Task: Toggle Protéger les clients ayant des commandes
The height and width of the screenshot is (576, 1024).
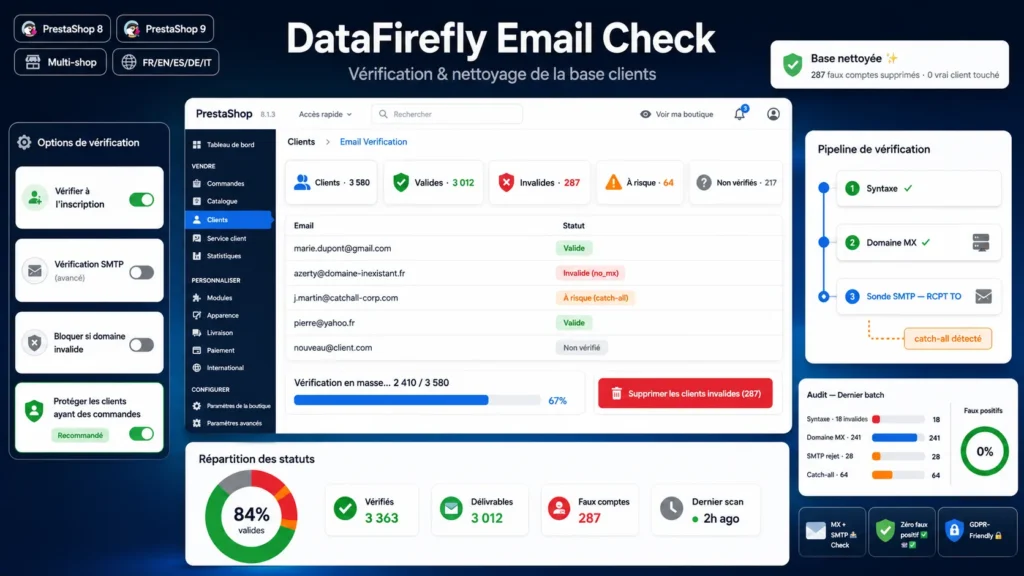Action: click(141, 434)
